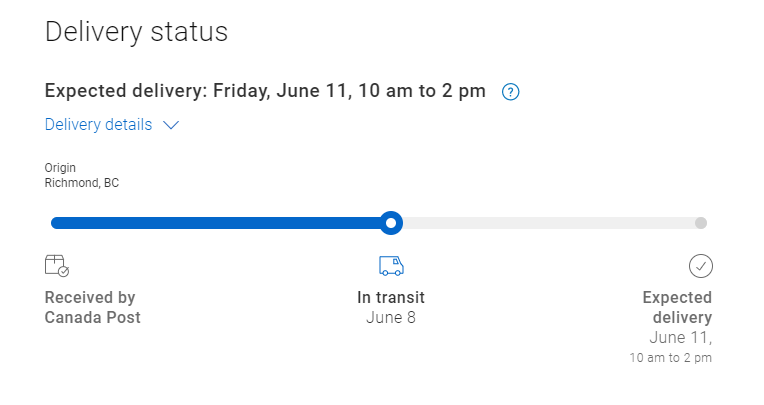
Task: Click the "Expected delivery: Friday, June 11" headline
Action: pos(265,91)
